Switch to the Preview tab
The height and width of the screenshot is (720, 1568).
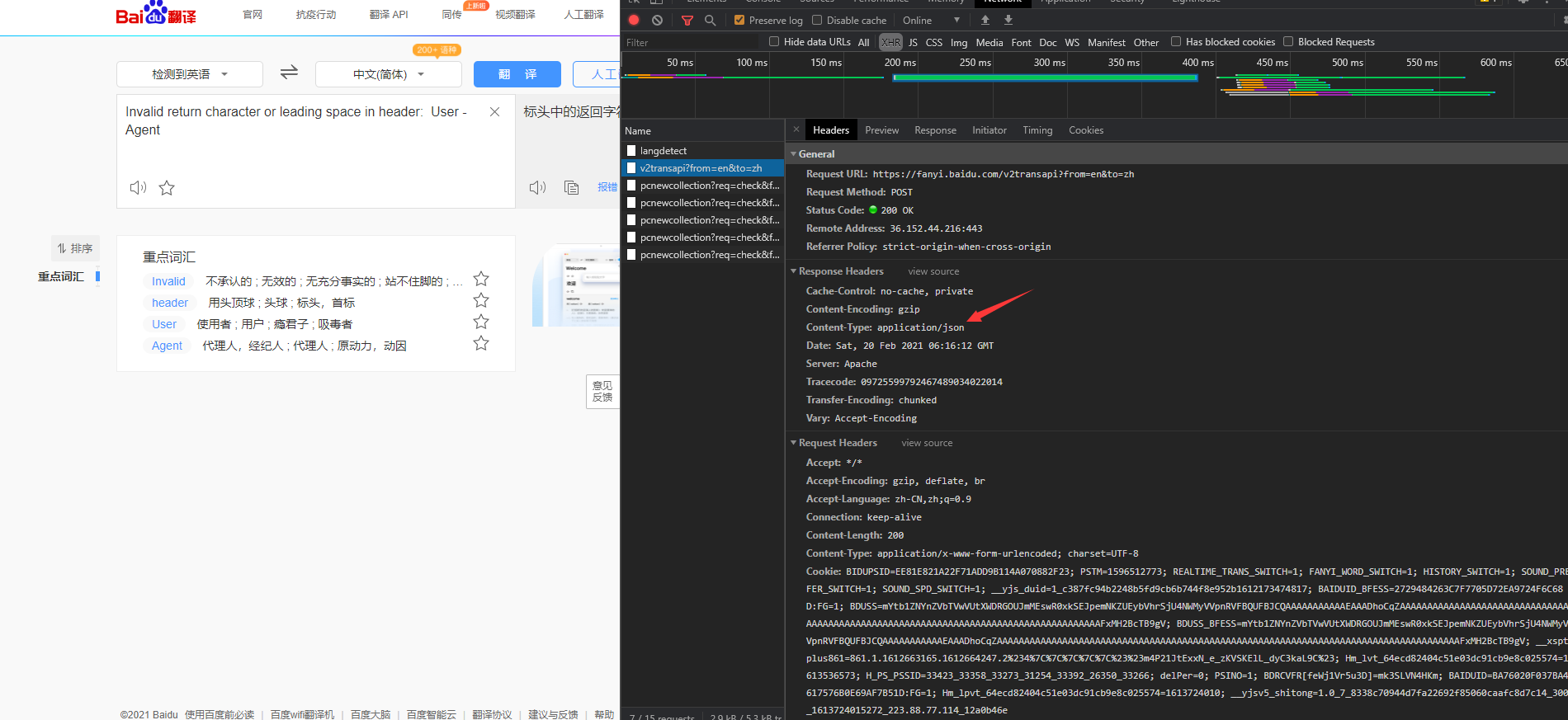tap(882, 130)
